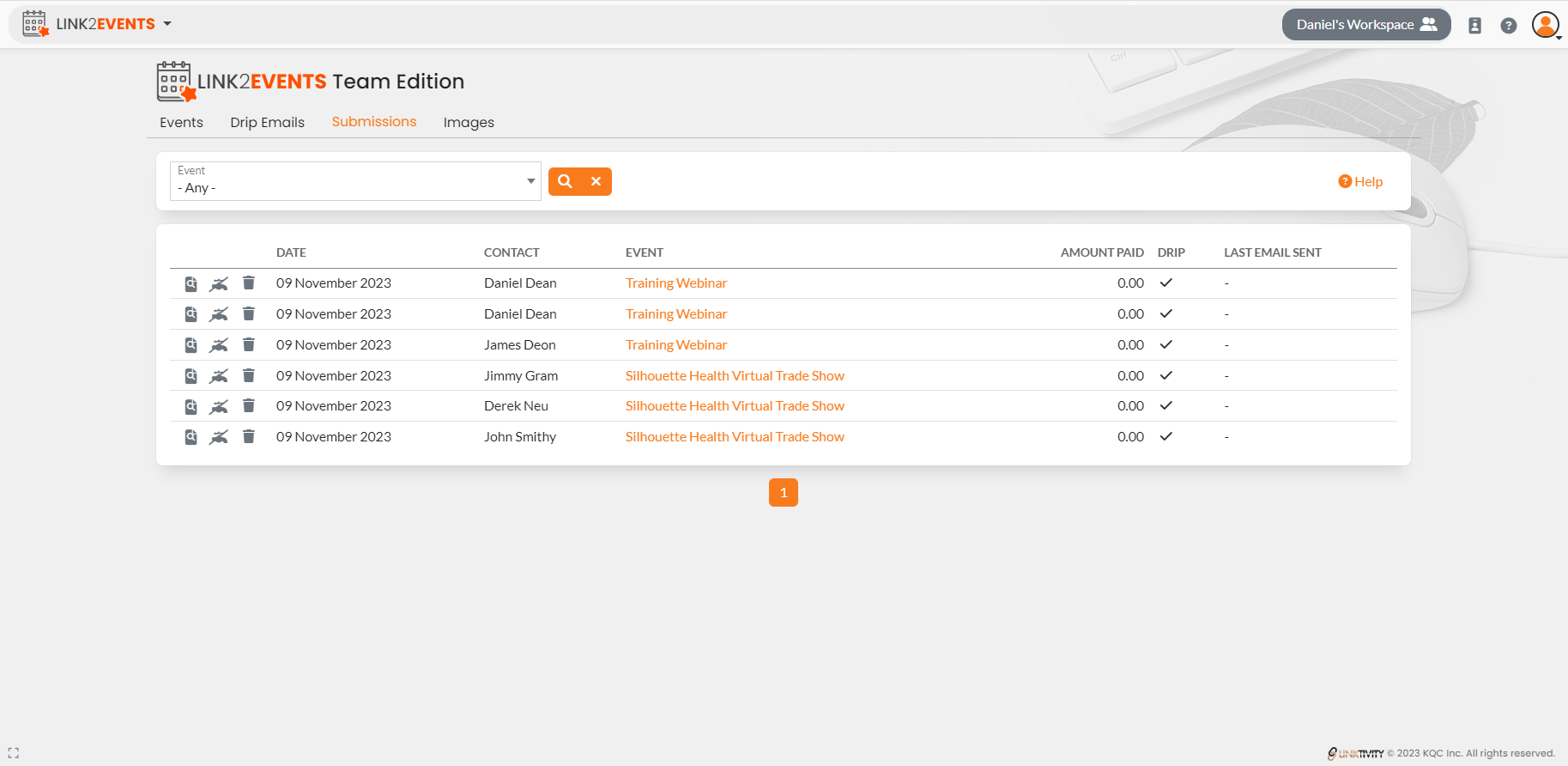Image resolution: width=1568 pixels, height=766 pixels.
Task: Click the EVENT column header
Action: pyautogui.click(x=645, y=252)
